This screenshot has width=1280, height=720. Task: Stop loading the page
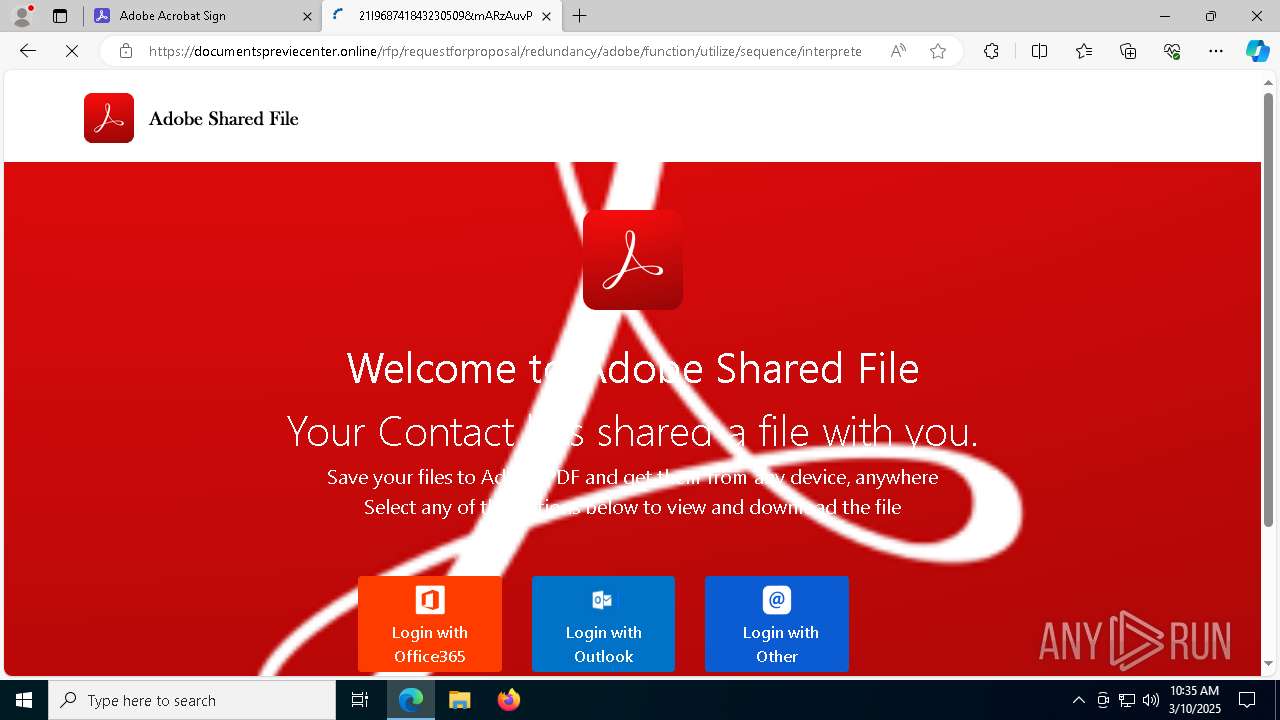72,51
